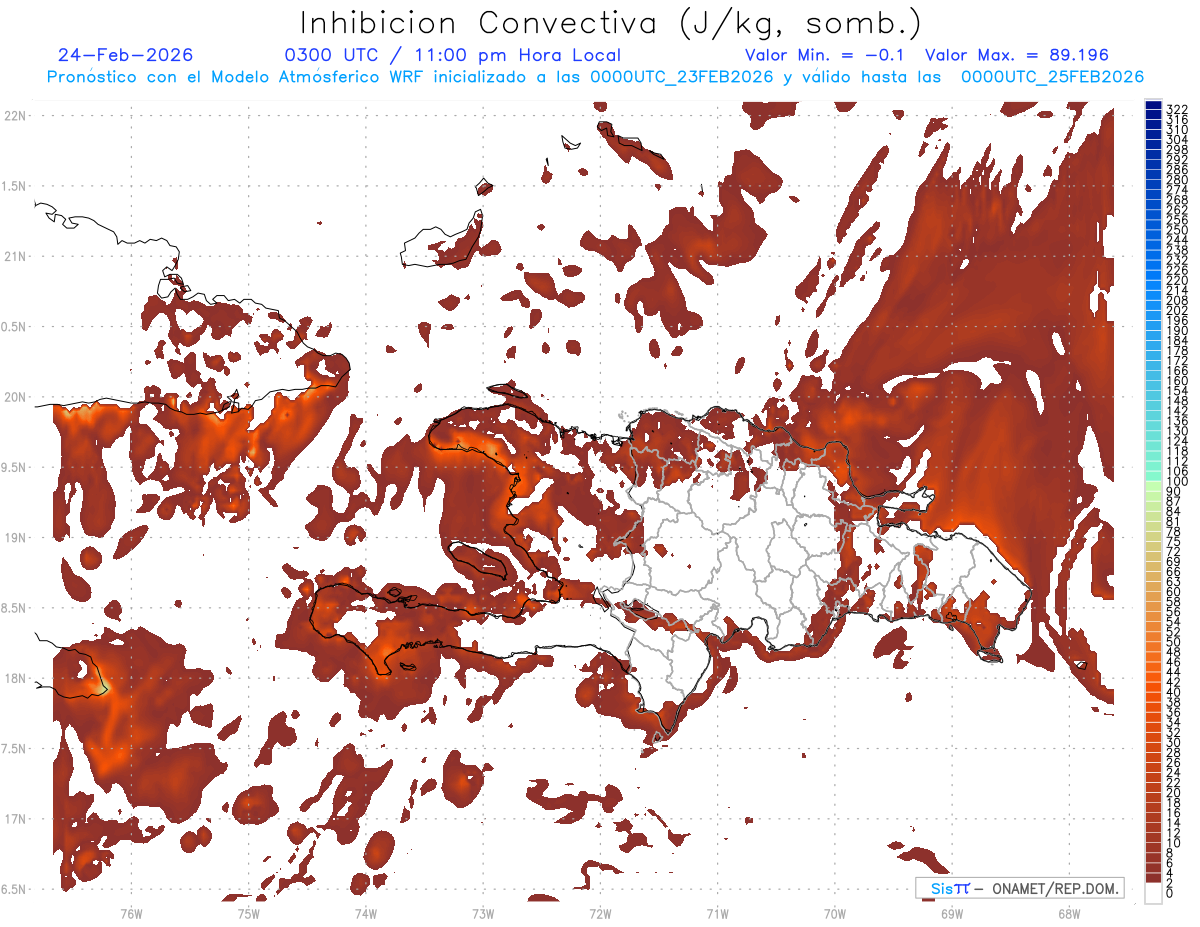
Task: Click the '21N' latitude label
Action: [15, 257]
